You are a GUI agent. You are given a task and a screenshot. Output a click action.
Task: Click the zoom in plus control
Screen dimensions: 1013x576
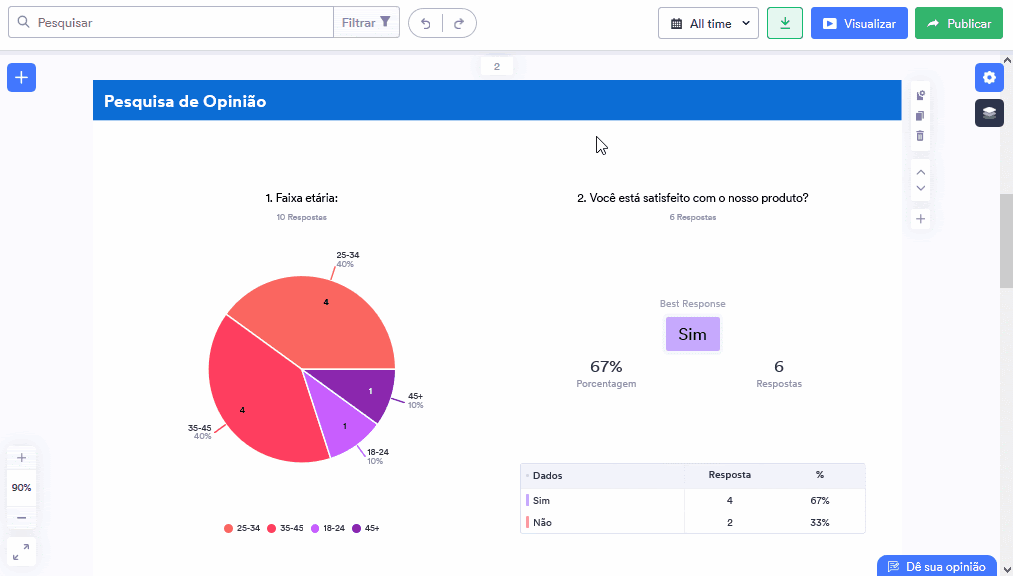tap(21, 457)
